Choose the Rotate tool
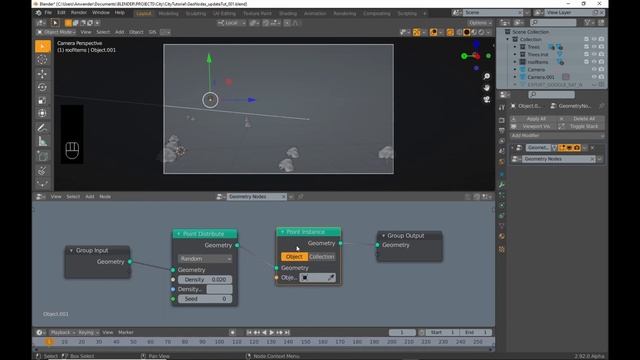Image resolution: width=640 pixels, height=360 pixels. coord(42,87)
